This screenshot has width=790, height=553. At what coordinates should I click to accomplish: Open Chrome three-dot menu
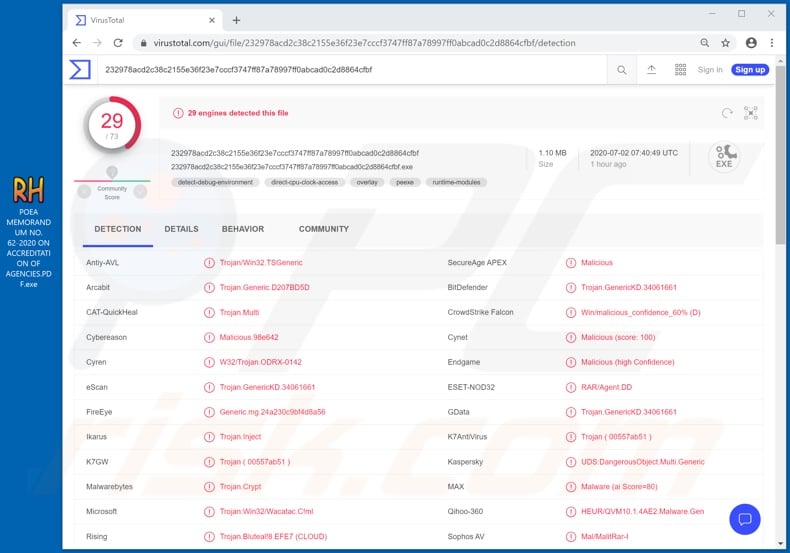(x=772, y=43)
